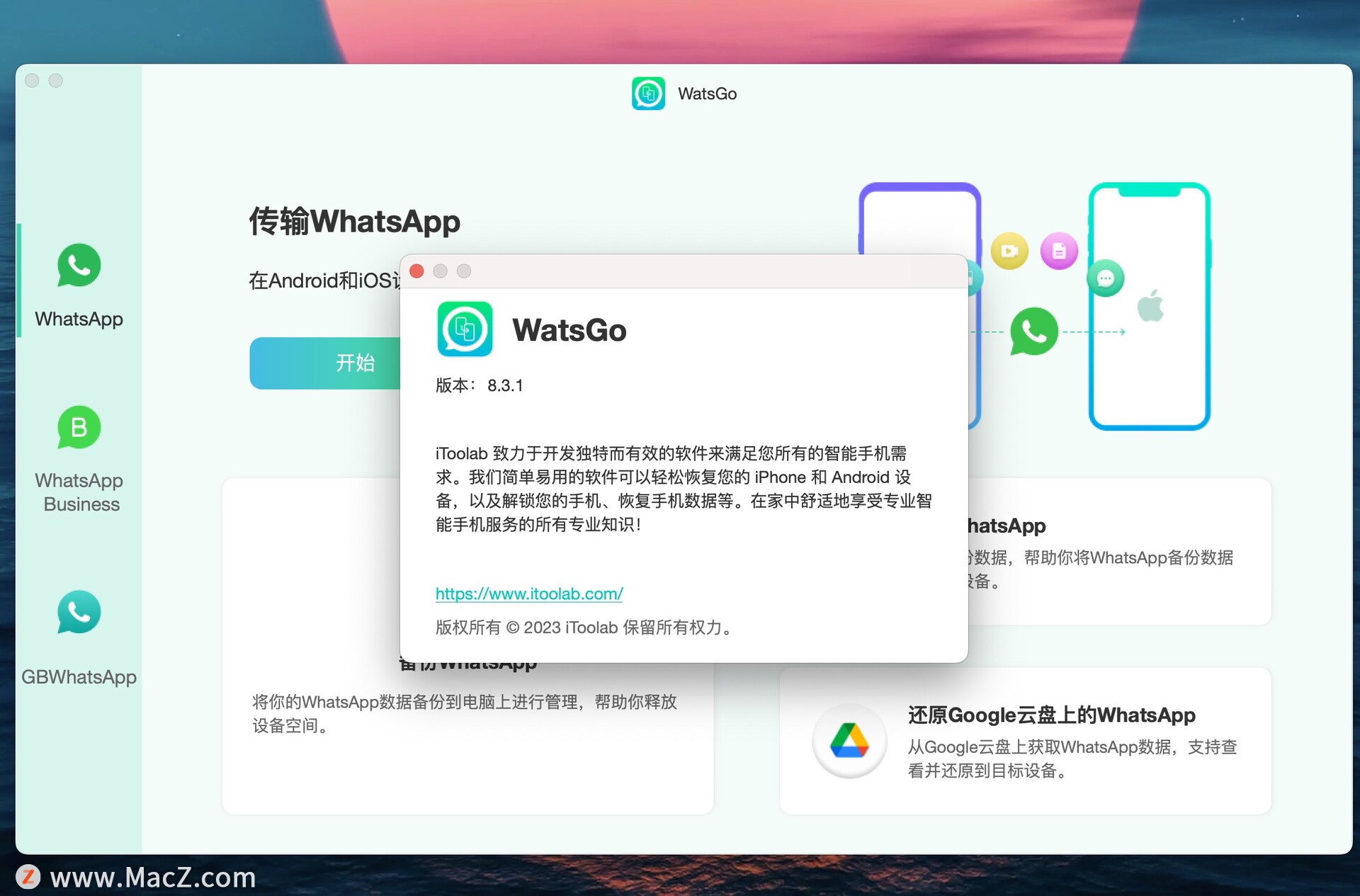
Task: Click the WatsGo logo in title bar
Action: (x=648, y=93)
